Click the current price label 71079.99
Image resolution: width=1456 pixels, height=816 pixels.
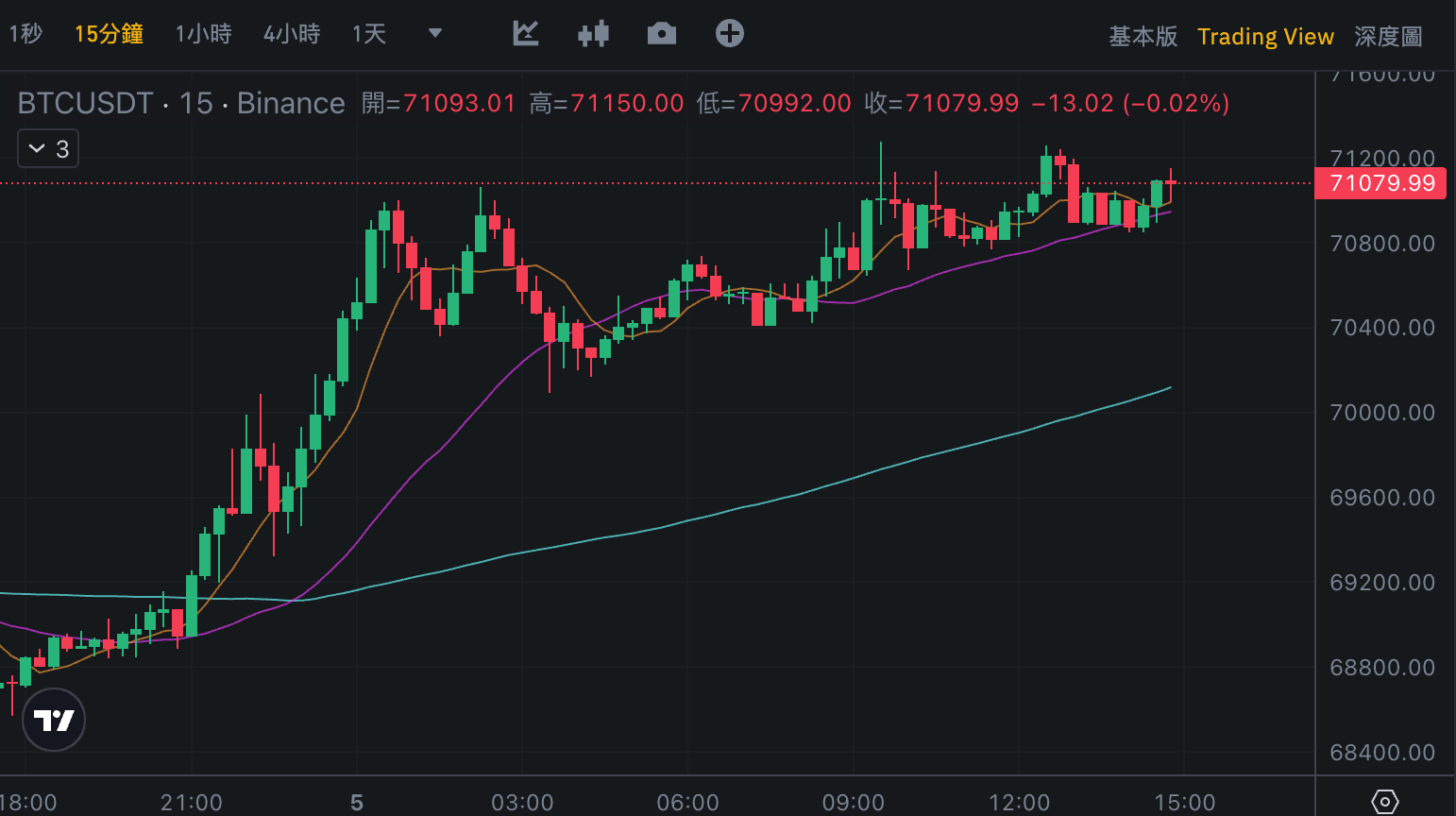click(1381, 183)
